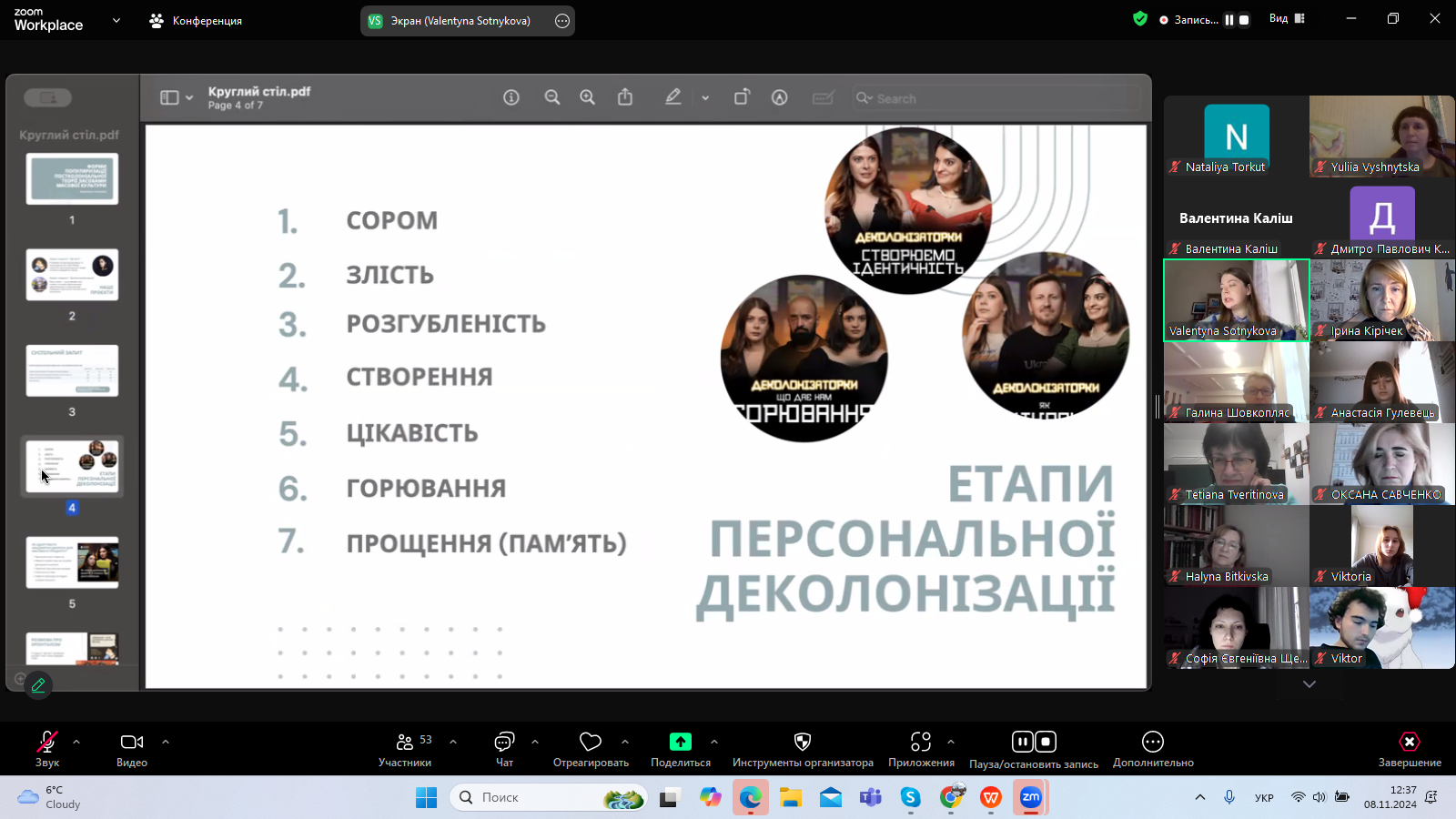Click the End meeting button
The width and height of the screenshot is (1456, 819).
[1409, 748]
